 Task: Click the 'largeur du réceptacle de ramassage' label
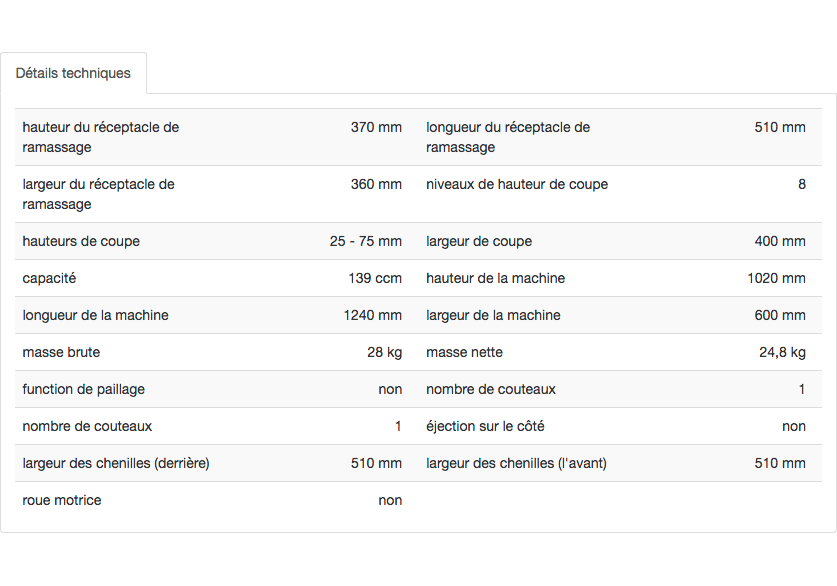98,194
